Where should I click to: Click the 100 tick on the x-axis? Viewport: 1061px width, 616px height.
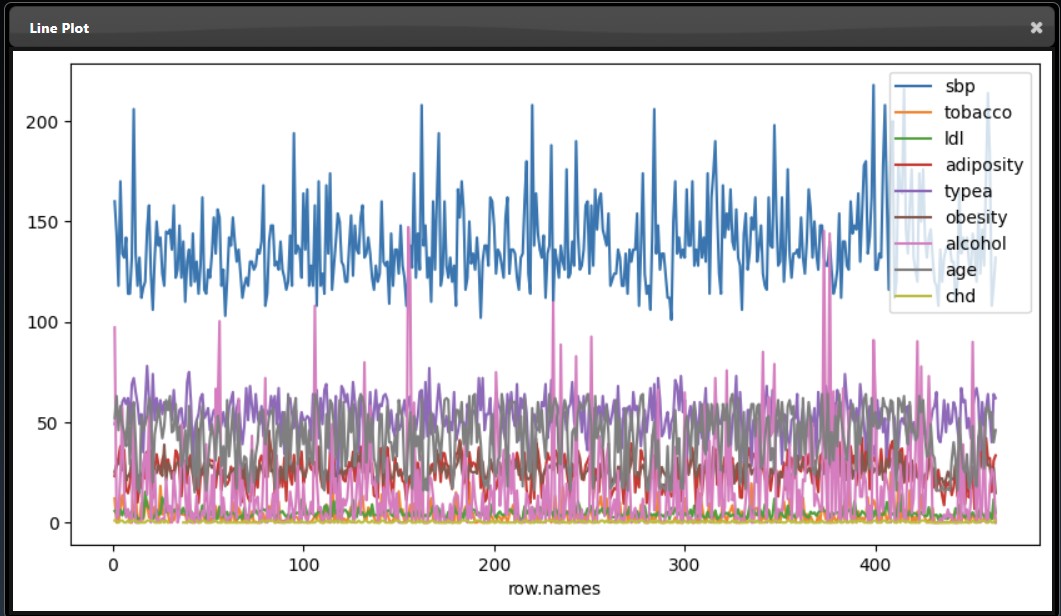coord(304,565)
